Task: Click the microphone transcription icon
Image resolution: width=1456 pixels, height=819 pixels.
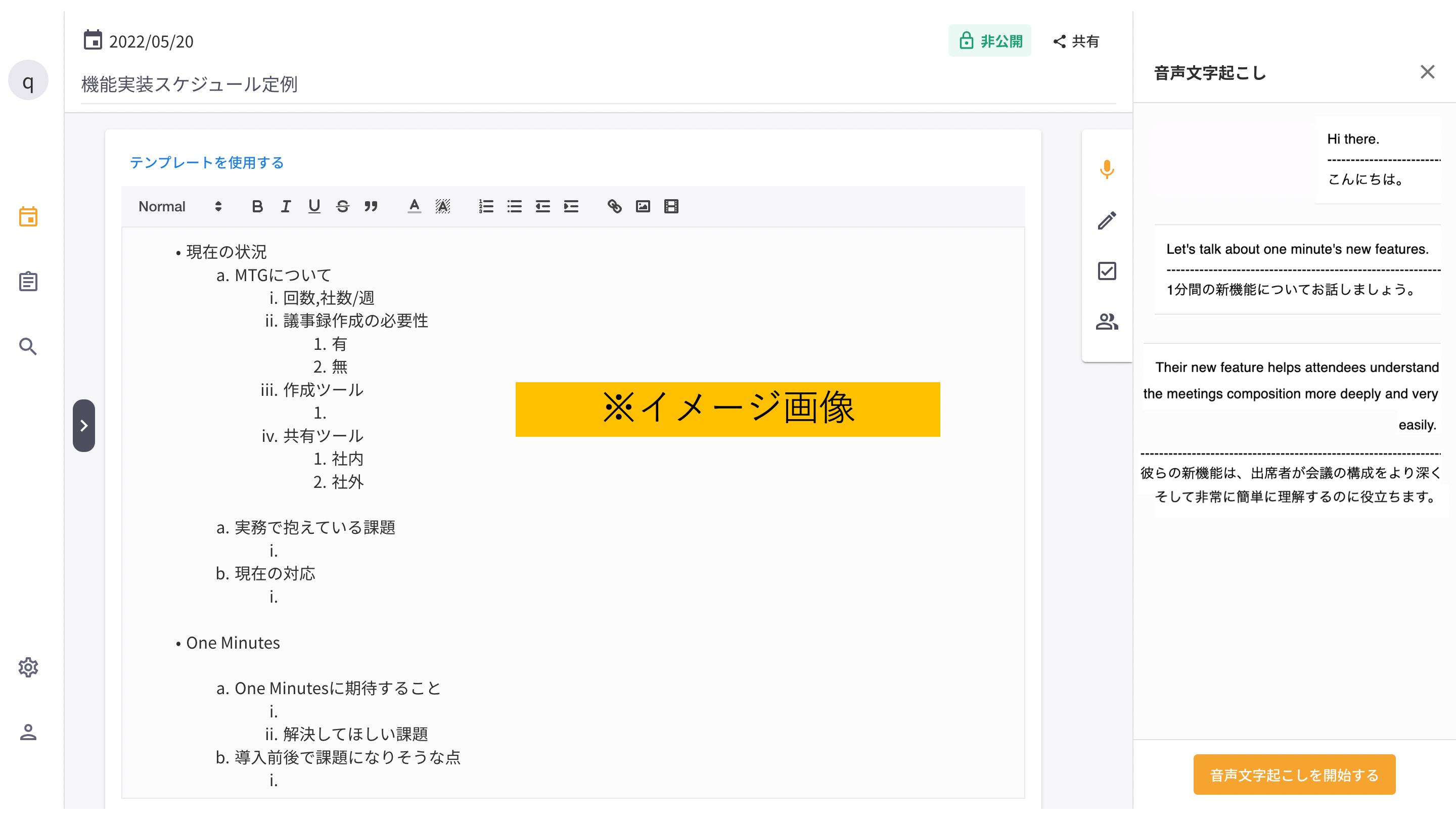Action: (x=1107, y=169)
